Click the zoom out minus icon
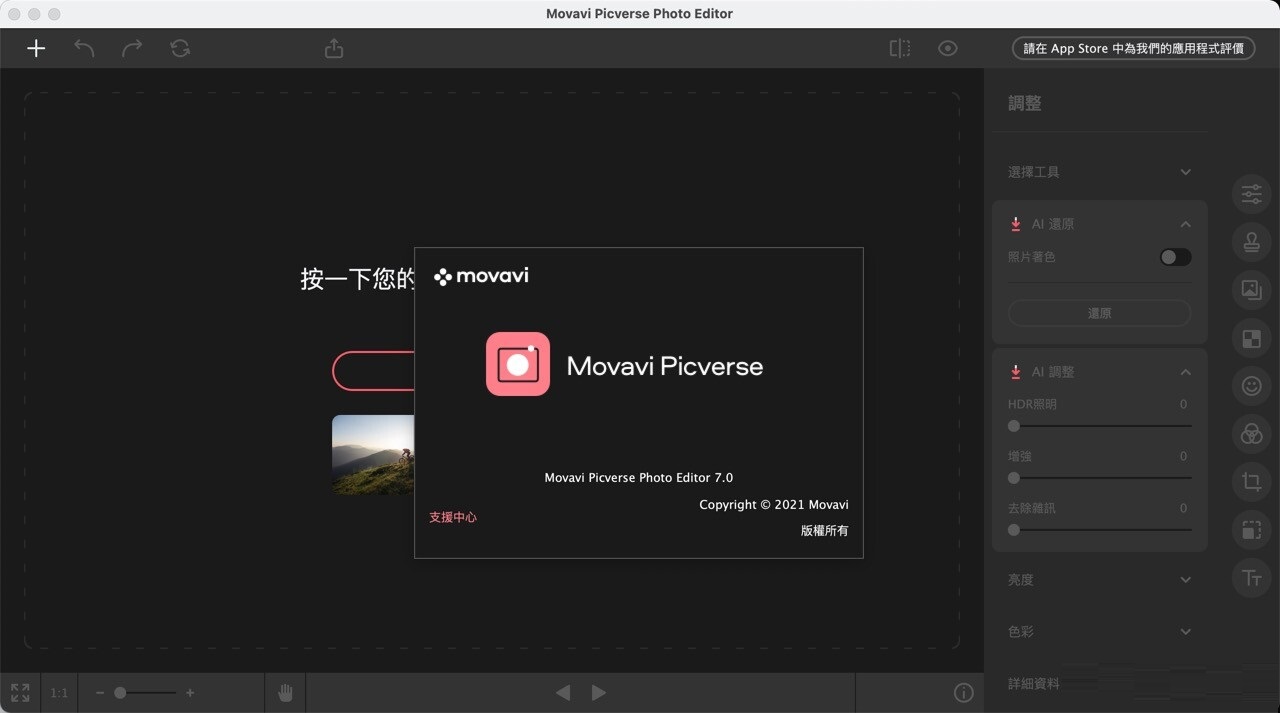The image size is (1280, 713). click(x=100, y=692)
